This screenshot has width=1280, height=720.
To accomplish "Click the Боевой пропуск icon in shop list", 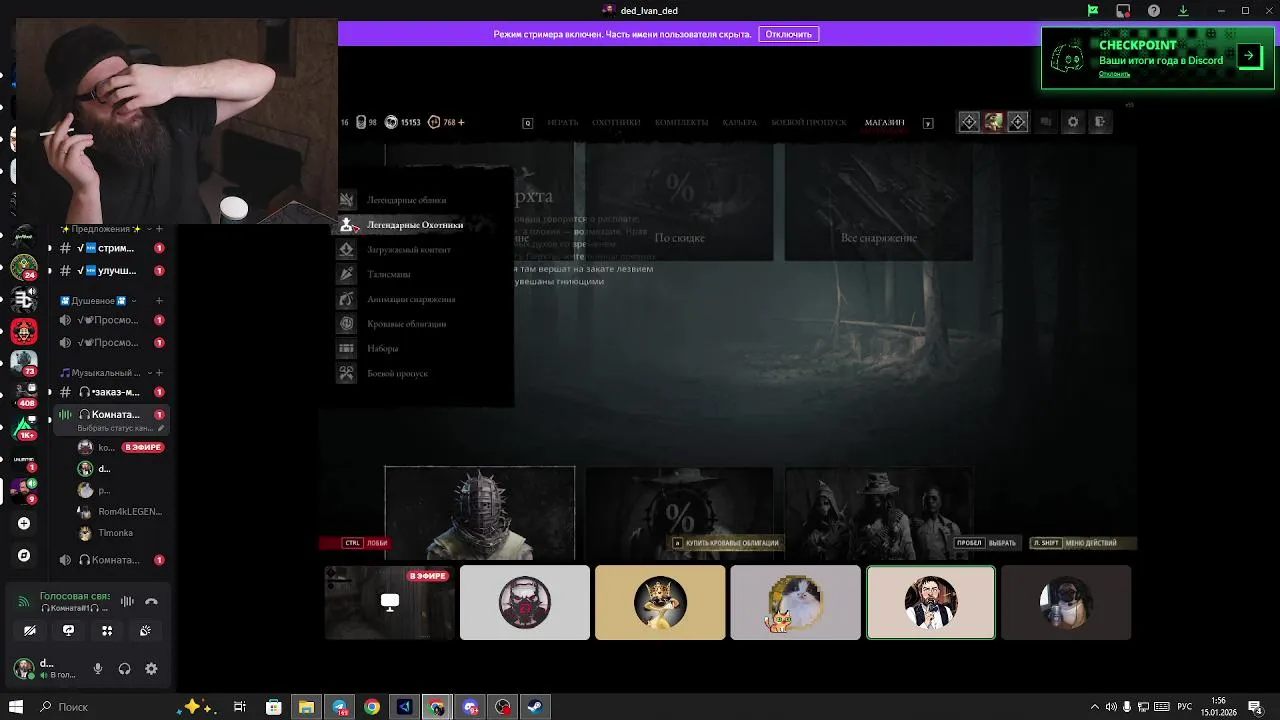I will tap(346, 373).
